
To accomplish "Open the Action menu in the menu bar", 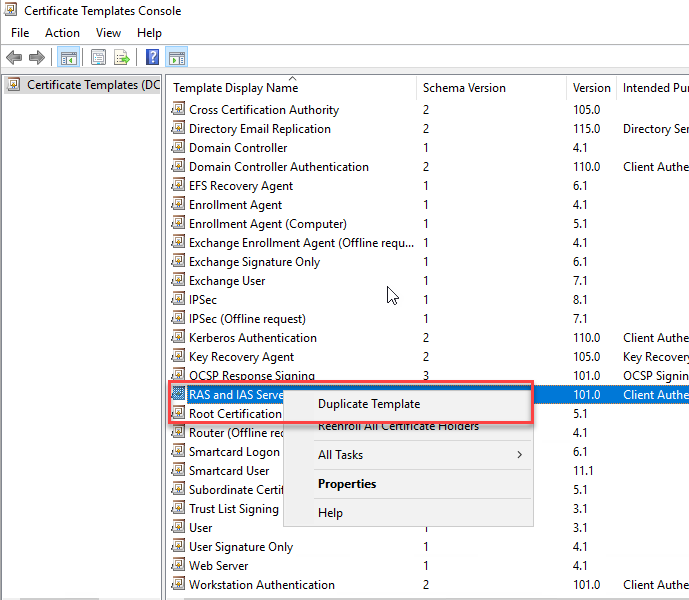I will (62, 33).
